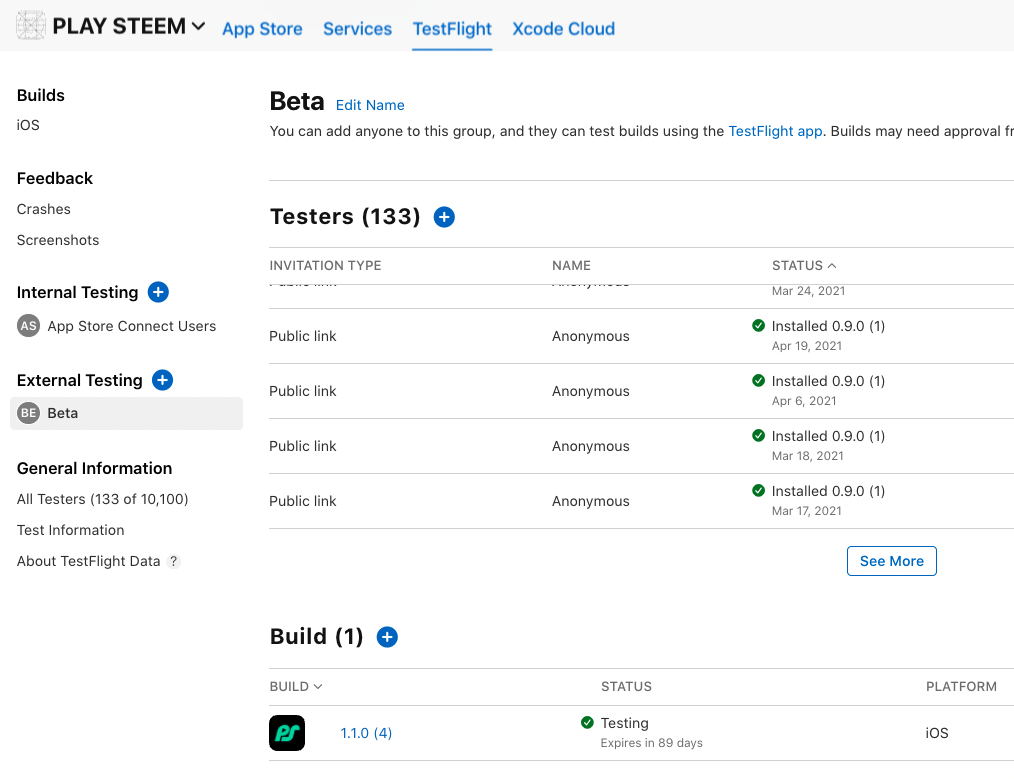Click the BE avatar of the Beta group
The image size is (1014, 779).
[28, 413]
